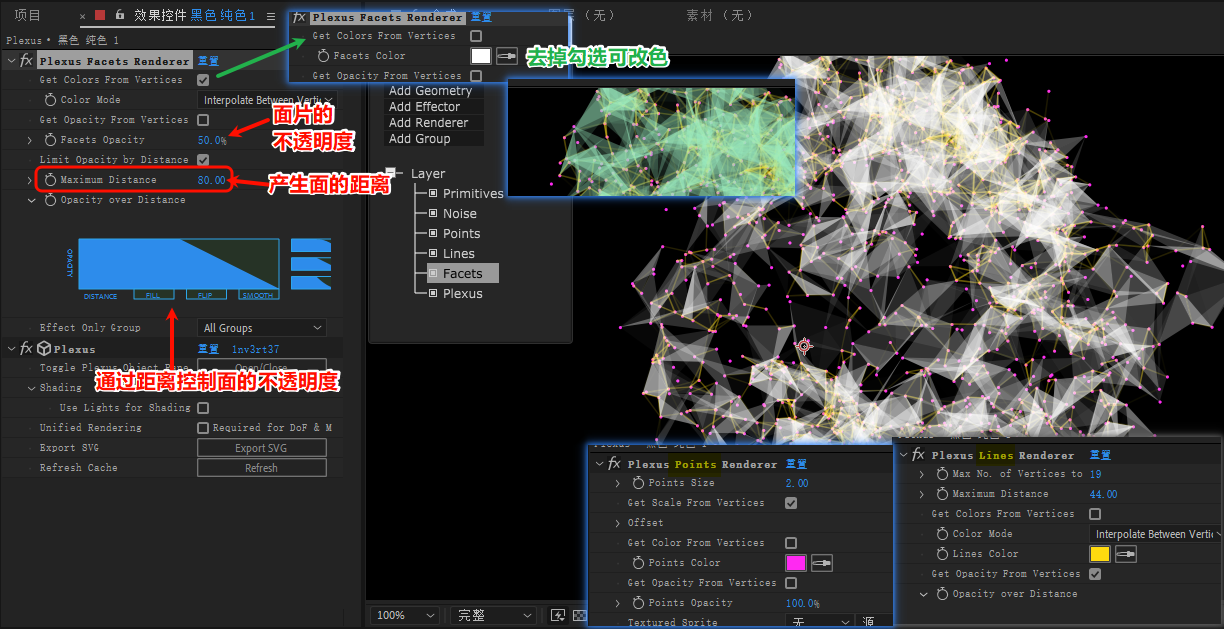Viewport: 1224px width, 629px height.
Task: Collapse the Shading group
Action: (x=31, y=388)
